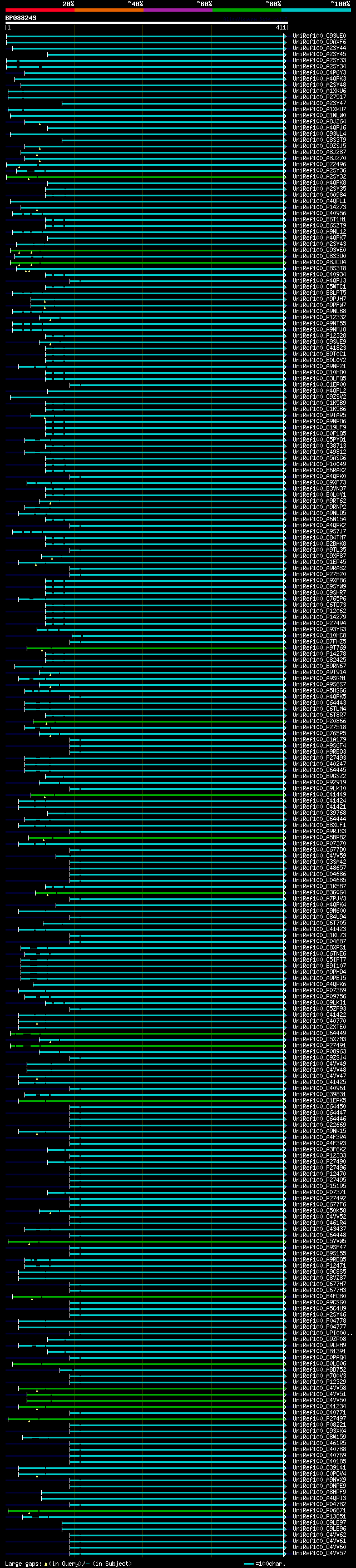Select the UniRef100_A7PJV3 label
Screen dimensions: 356x1568
click(319, 898)
